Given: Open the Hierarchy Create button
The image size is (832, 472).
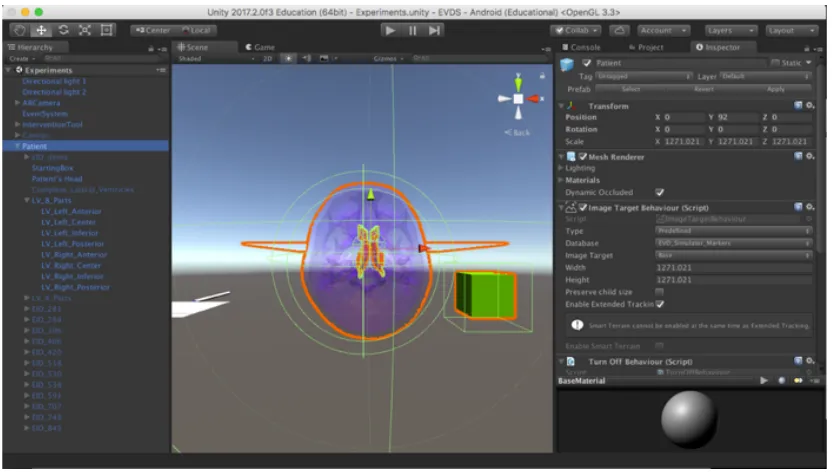Looking at the screenshot, I should coord(22,58).
